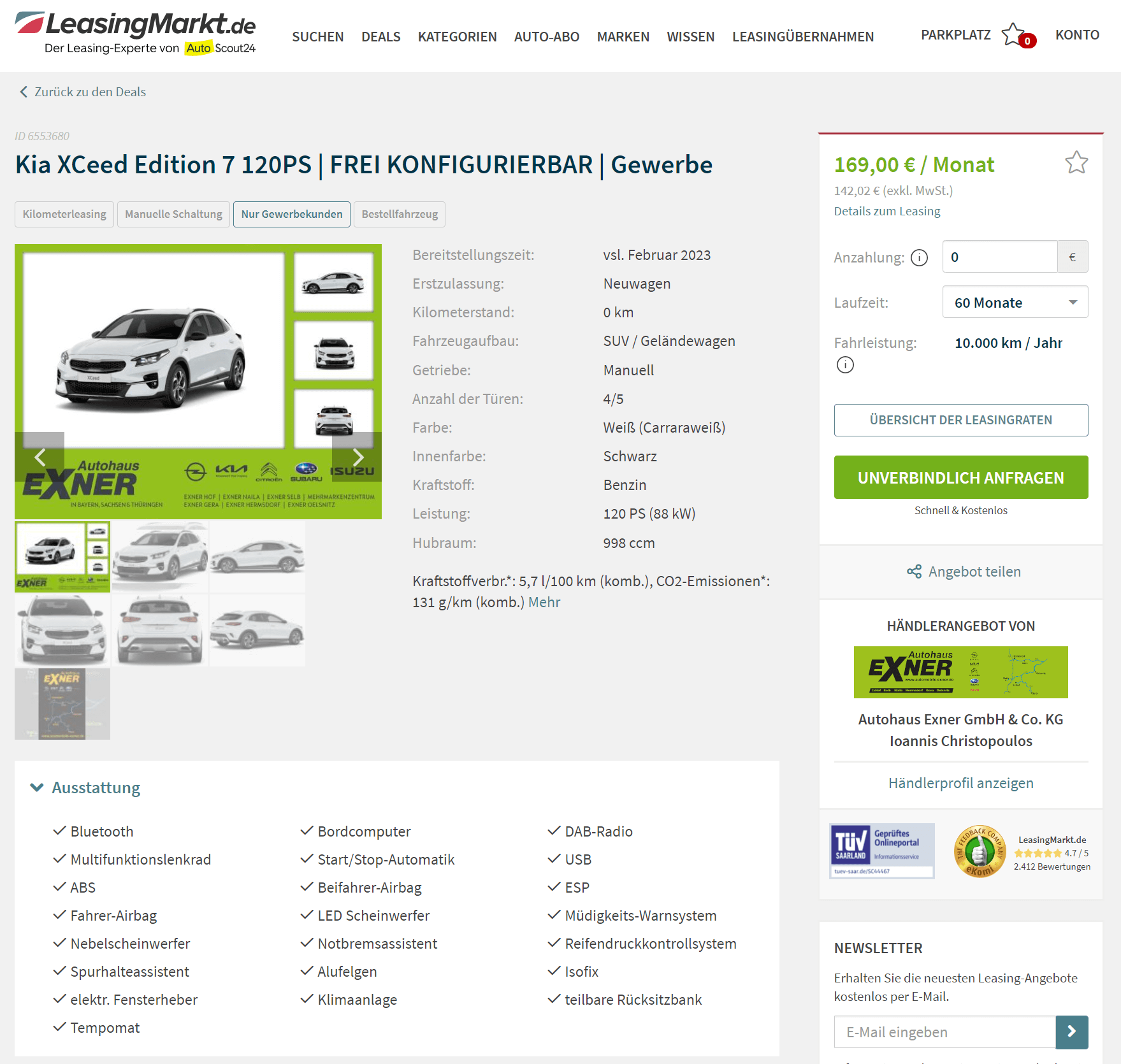
Task: Open the PARKPLATZ link
Action: click(x=956, y=35)
